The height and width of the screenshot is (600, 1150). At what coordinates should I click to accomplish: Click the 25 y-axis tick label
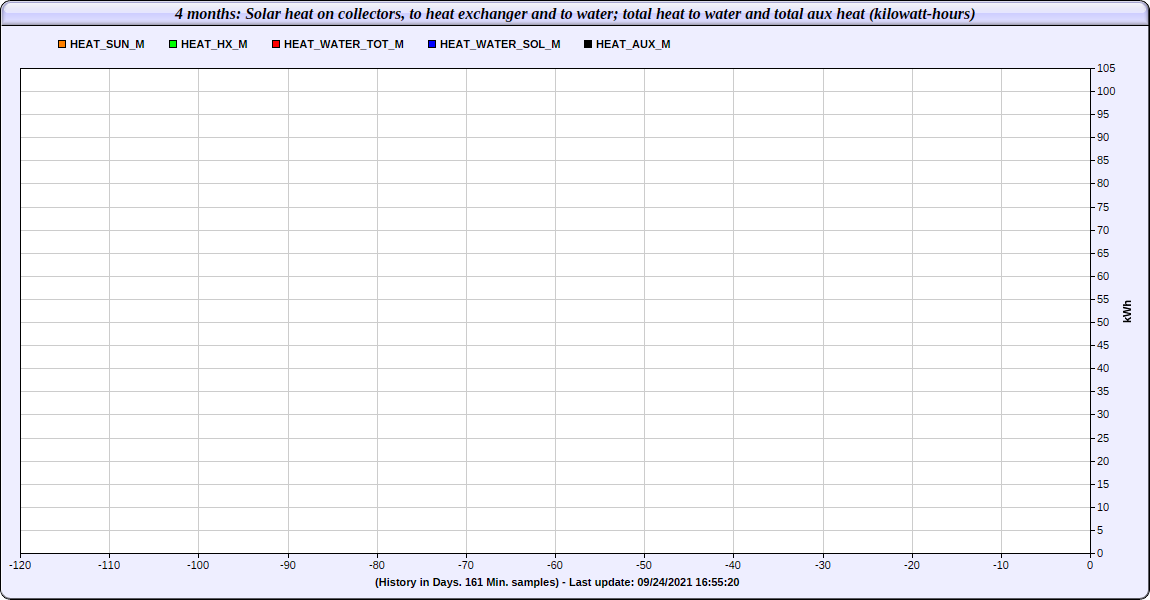tap(1103, 438)
